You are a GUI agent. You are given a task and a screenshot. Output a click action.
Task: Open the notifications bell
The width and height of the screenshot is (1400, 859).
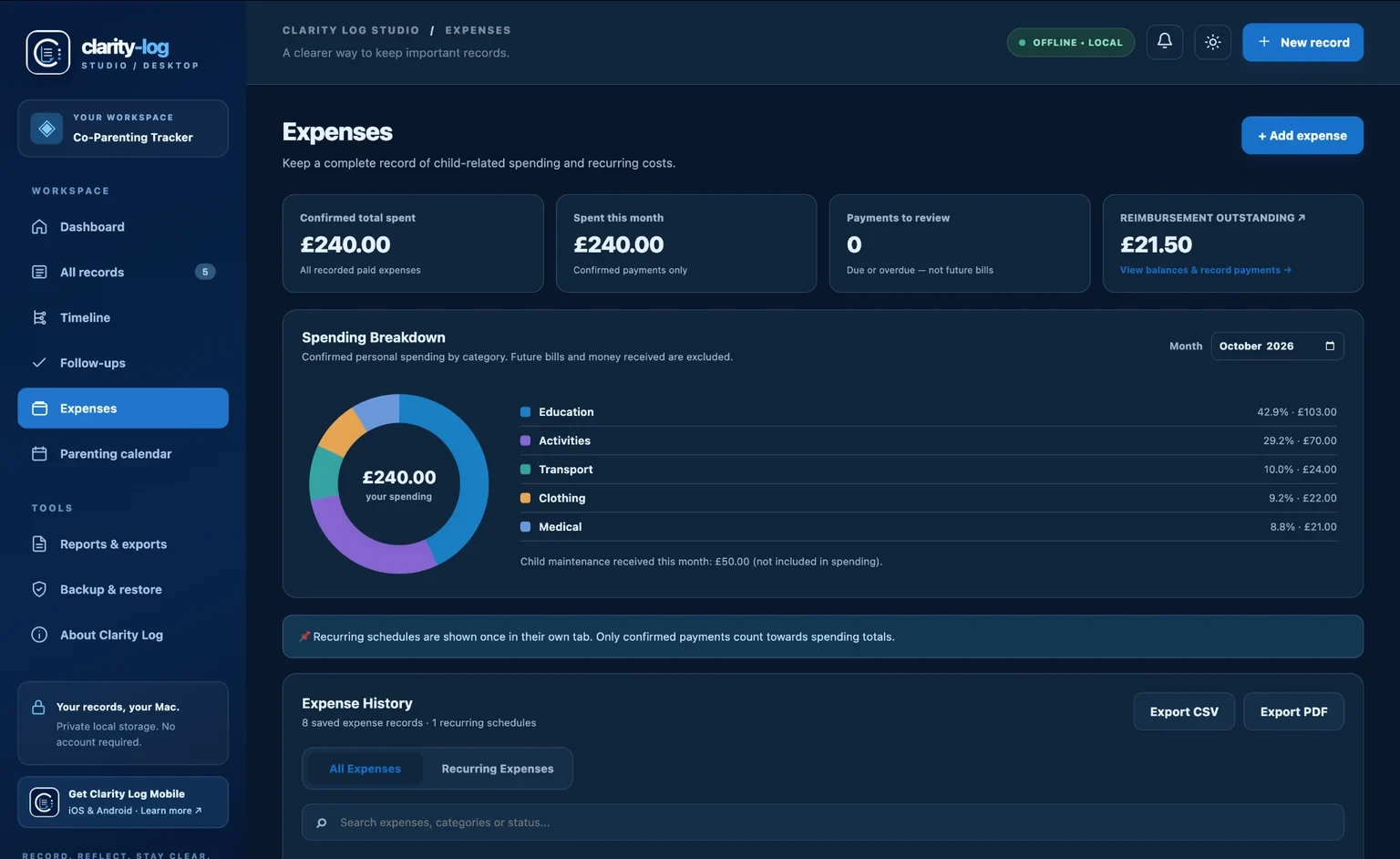pos(1164,42)
